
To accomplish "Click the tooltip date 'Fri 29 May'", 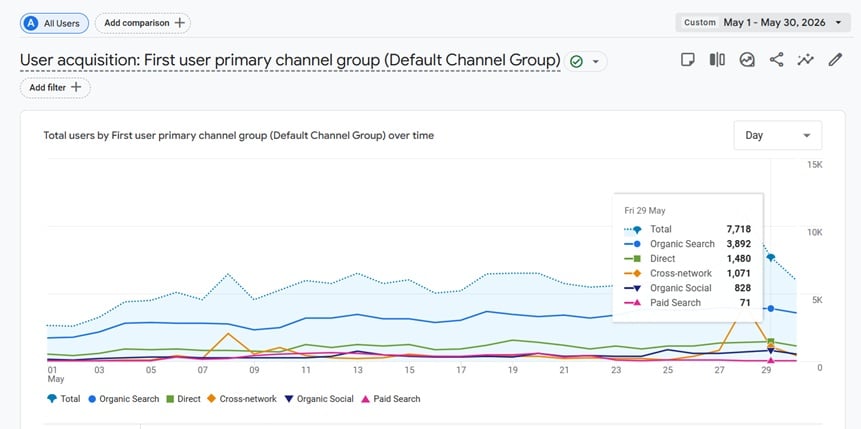I will tap(645, 210).
